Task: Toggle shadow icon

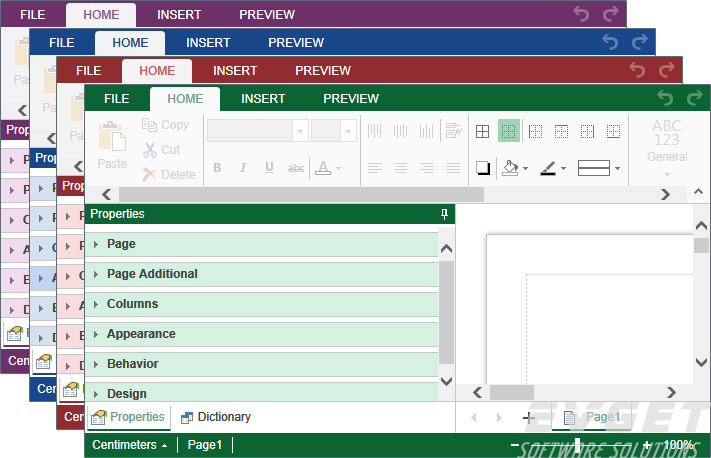Action: (x=483, y=168)
